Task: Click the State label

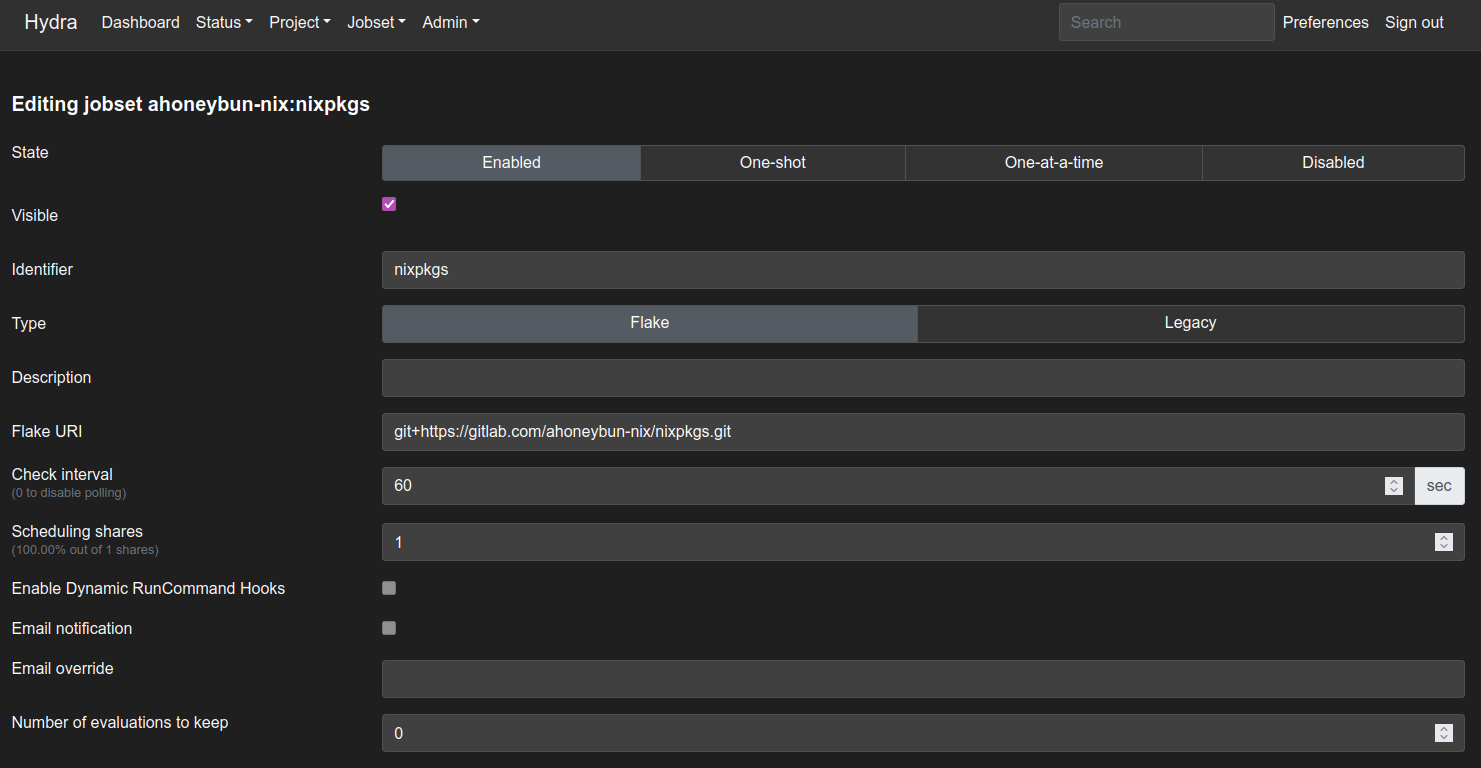Action: (30, 152)
